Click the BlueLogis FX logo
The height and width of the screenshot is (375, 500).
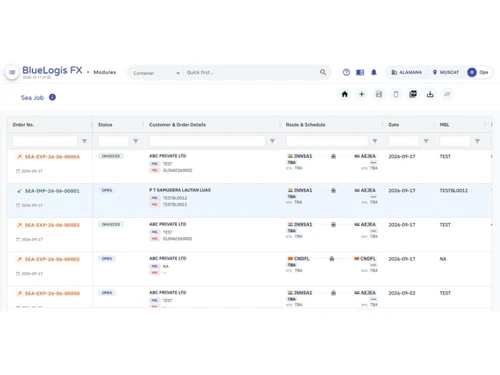[52, 70]
